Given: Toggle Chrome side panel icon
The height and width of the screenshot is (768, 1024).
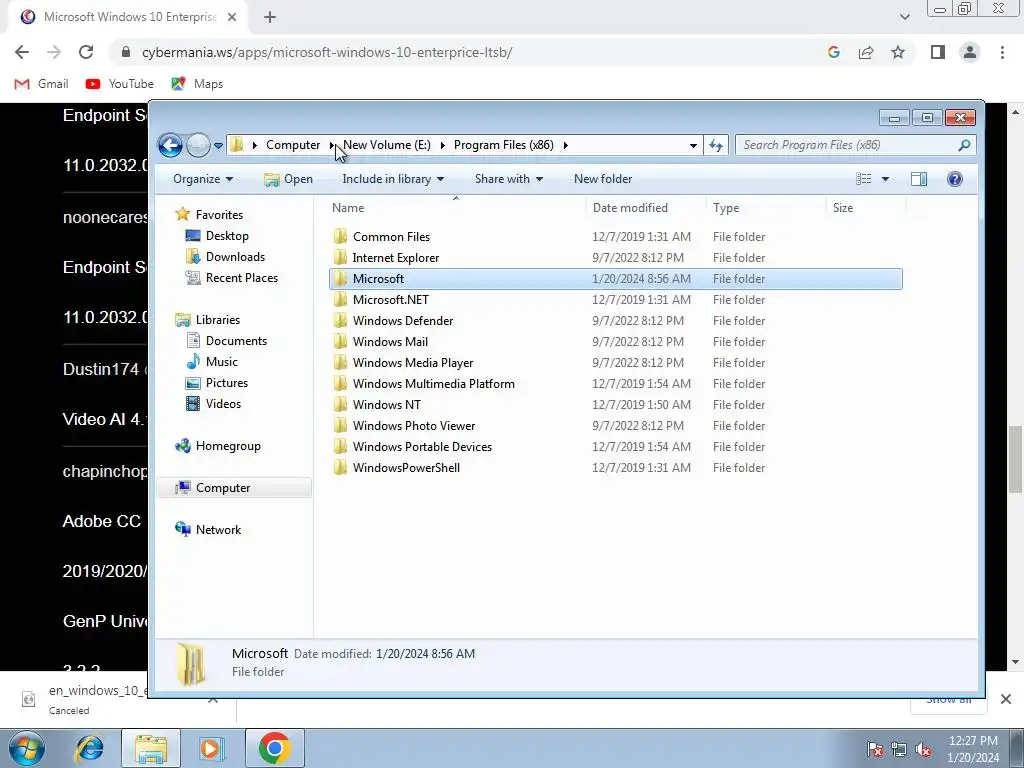Looking at the screenshot, I should 938,52.
